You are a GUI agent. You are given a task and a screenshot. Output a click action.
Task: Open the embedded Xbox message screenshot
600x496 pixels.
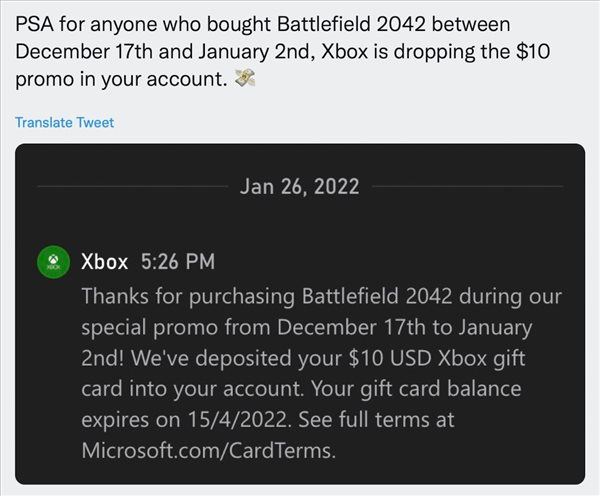tap(300, 314)
